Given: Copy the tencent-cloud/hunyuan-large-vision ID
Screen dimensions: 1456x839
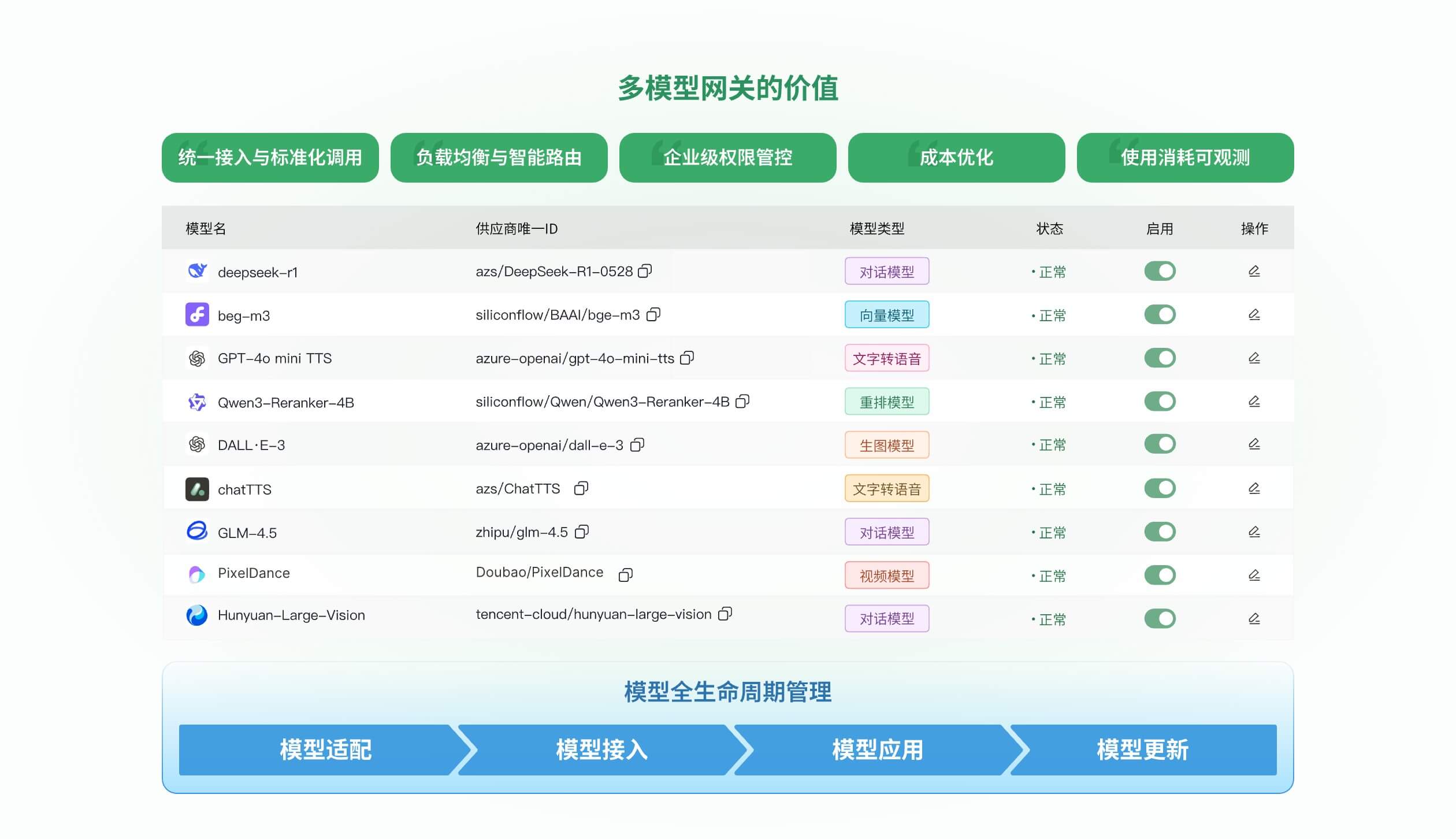Looking at the screenshot, I should point(725,614).
